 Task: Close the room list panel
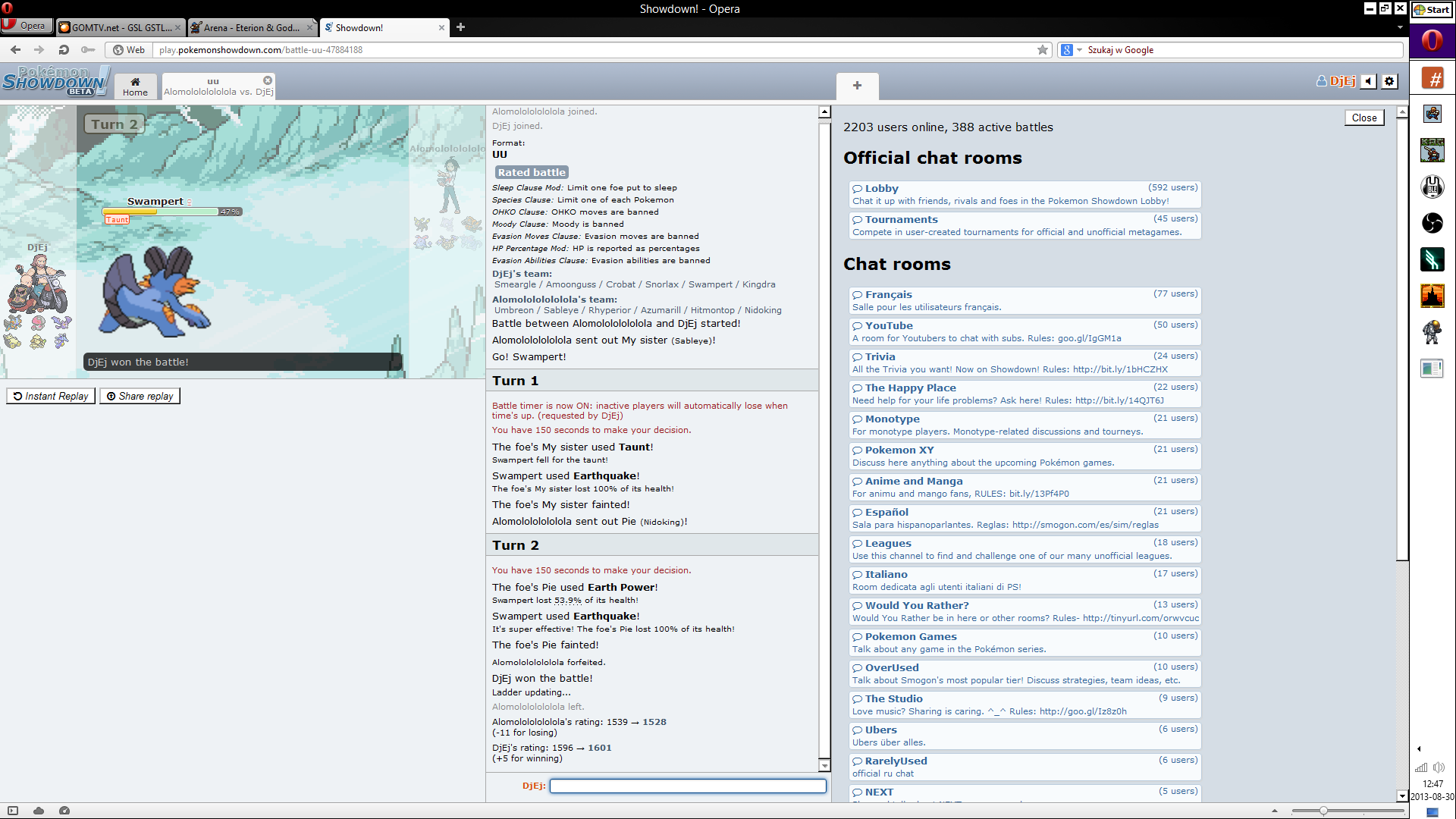tap(1363, 118)
